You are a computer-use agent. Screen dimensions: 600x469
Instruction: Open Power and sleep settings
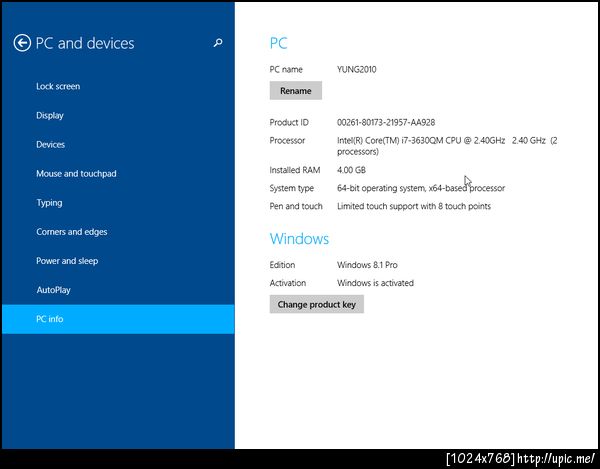118,261
